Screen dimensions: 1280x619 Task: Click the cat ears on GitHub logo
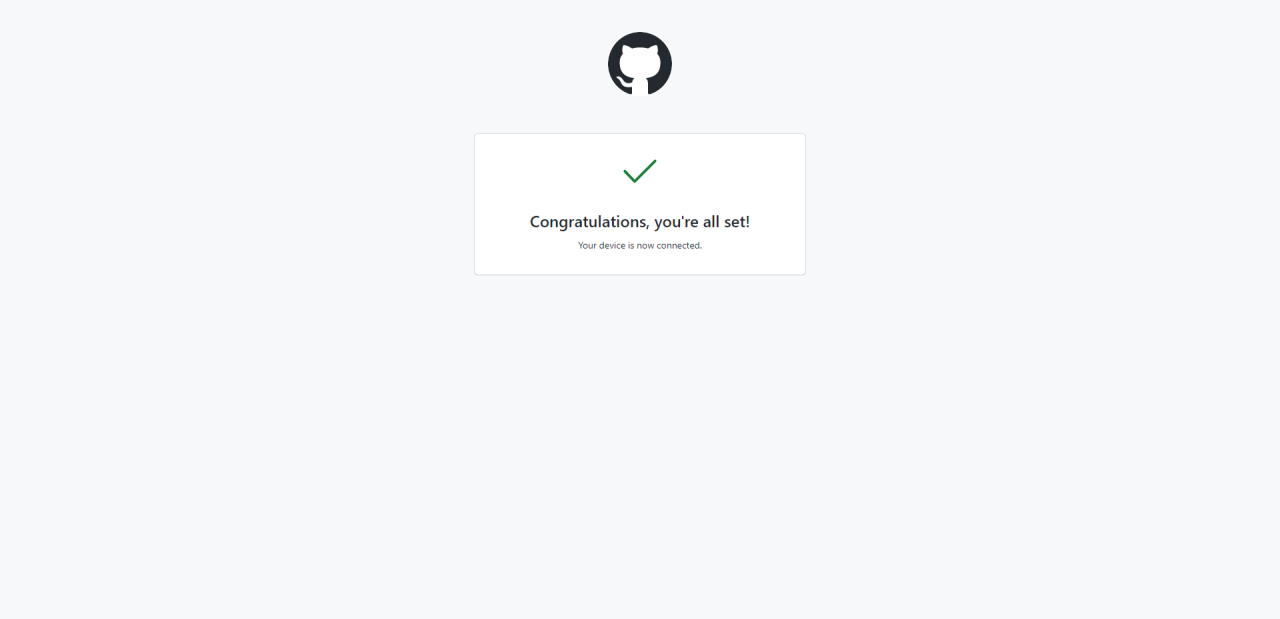[640, 49]
